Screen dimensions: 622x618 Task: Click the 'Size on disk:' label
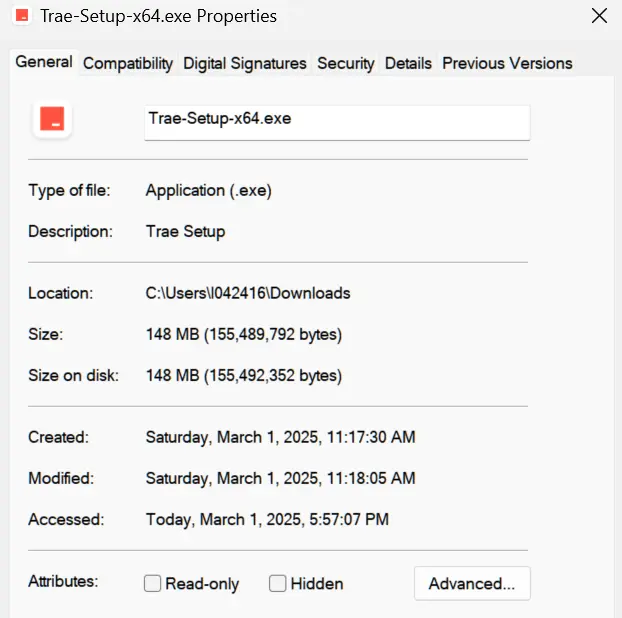point(74,376)
